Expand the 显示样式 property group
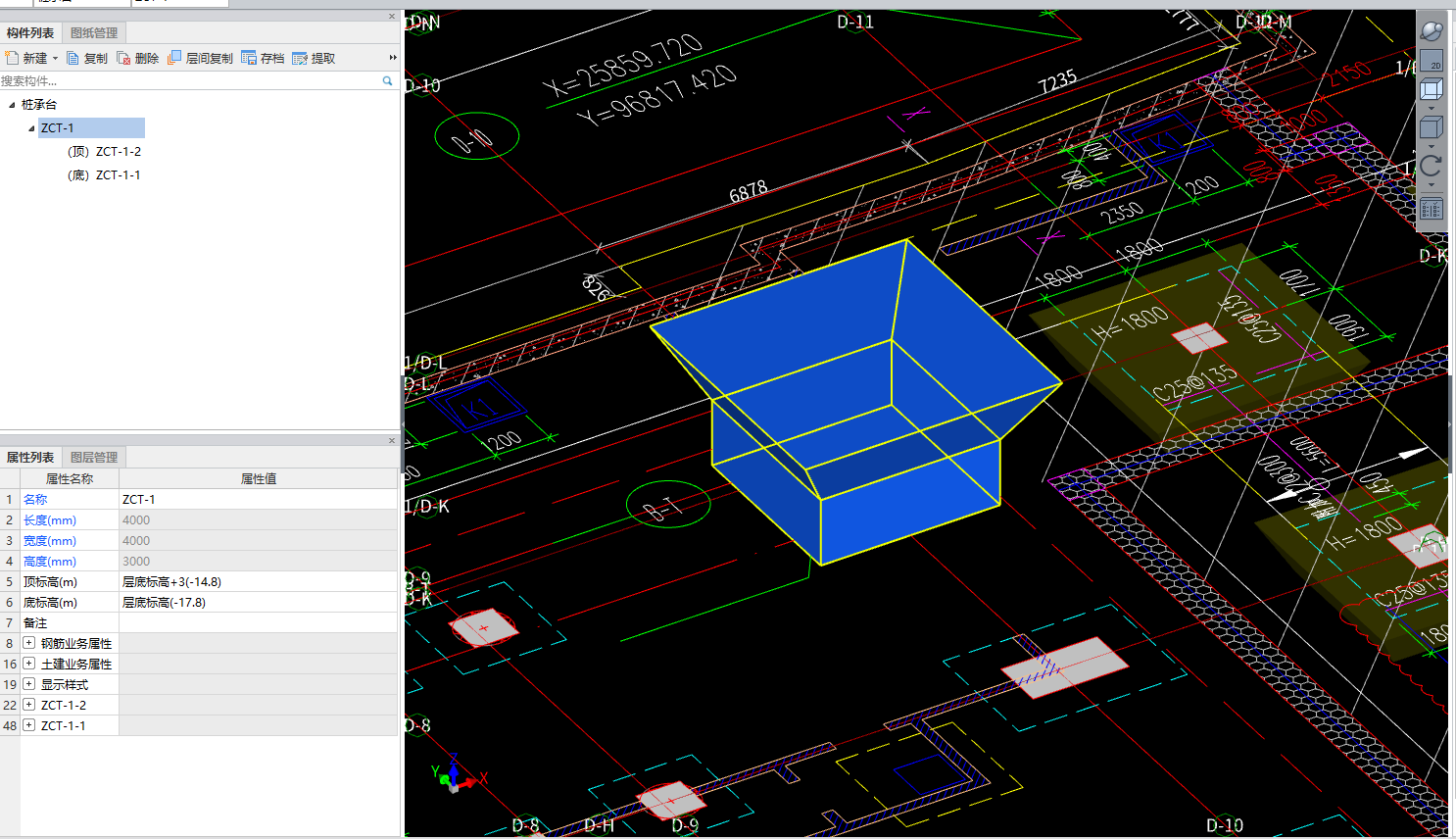Image resolution: width=1456 pixels, height=839 pixels. tap(29, 684)
